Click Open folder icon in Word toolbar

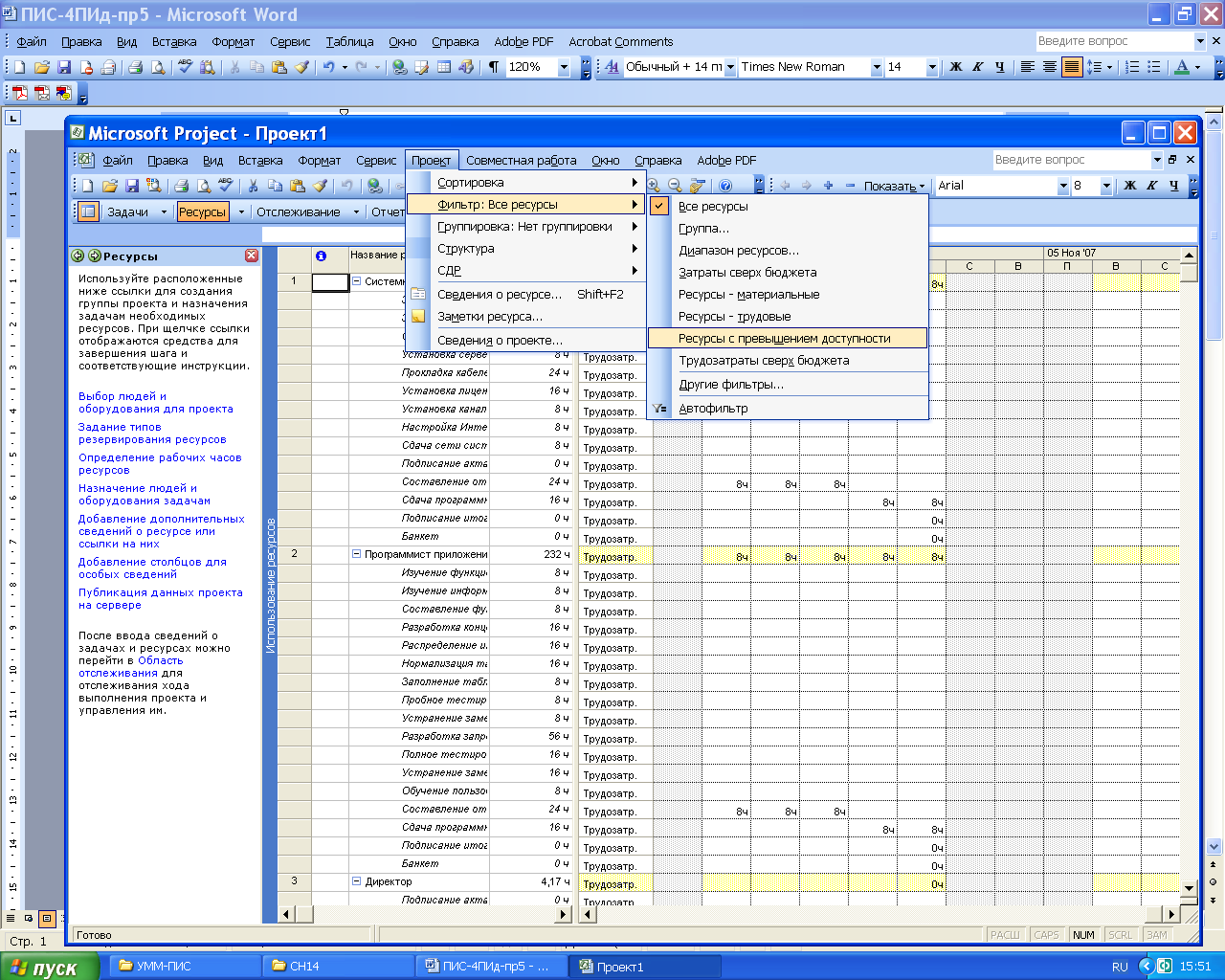point(42,67)
